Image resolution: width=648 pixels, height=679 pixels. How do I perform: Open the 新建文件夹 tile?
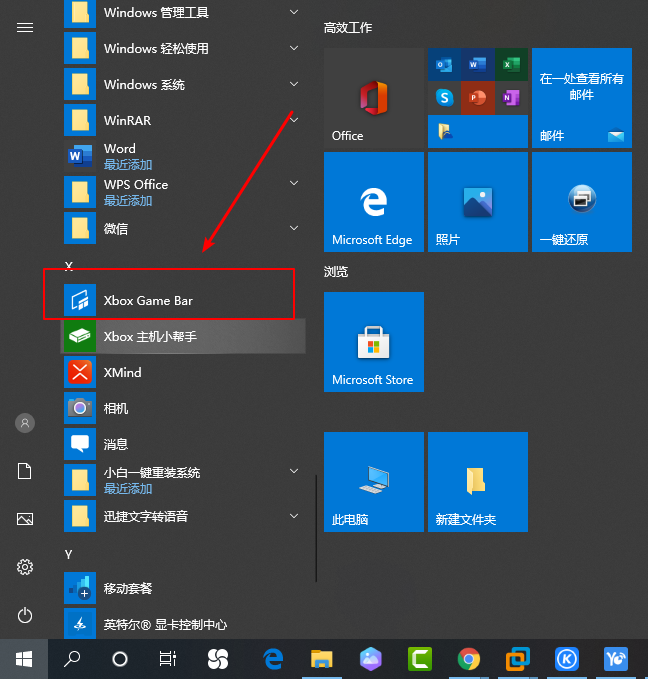(478, 482)
